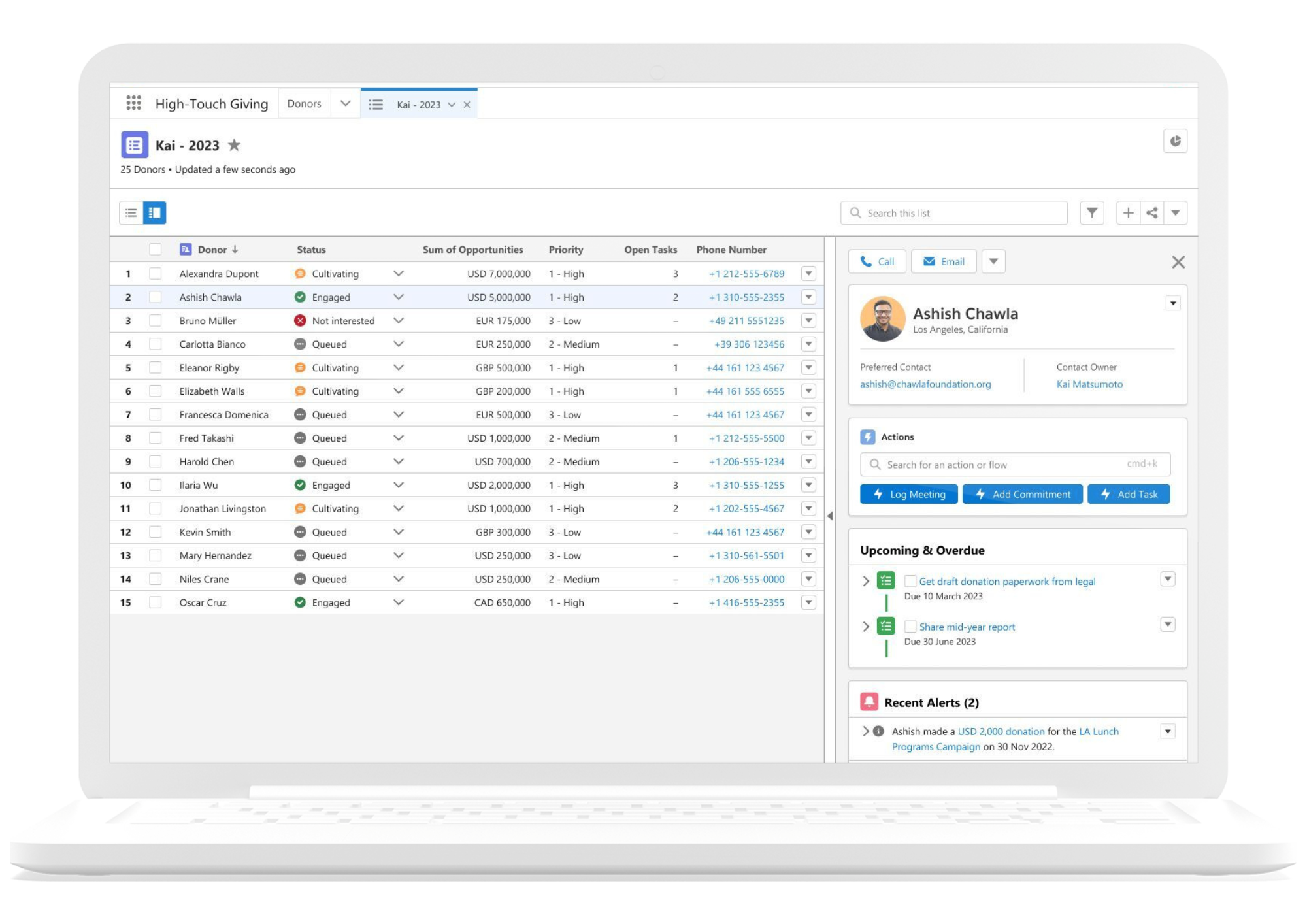Click the share icon to export list
1307x924 pixels.
point(1153,212)
